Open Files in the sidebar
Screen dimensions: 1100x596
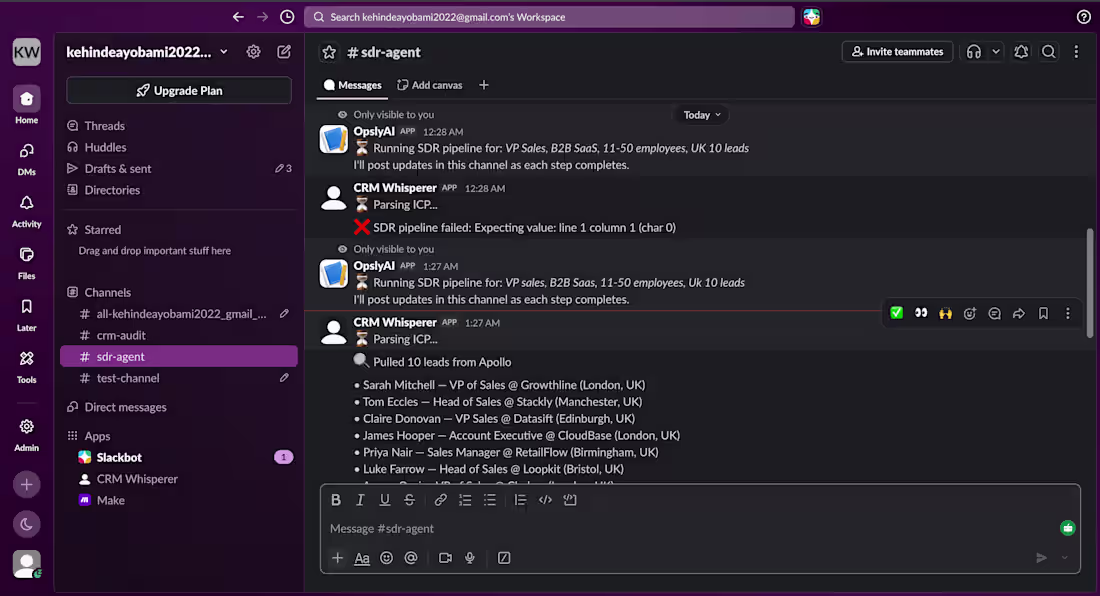(x=27, y=263)
